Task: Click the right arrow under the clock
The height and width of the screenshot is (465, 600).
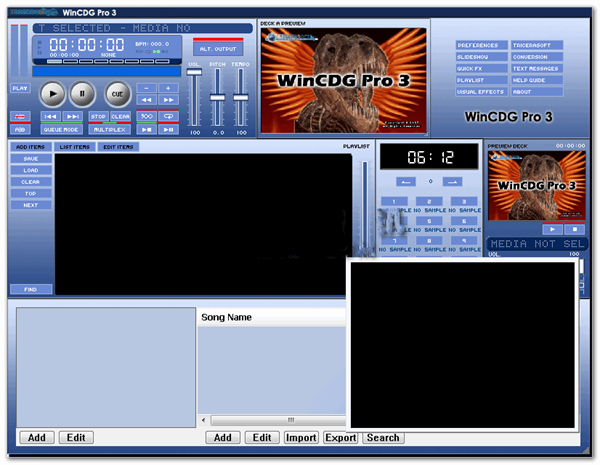Action: (x=452, y=182)
